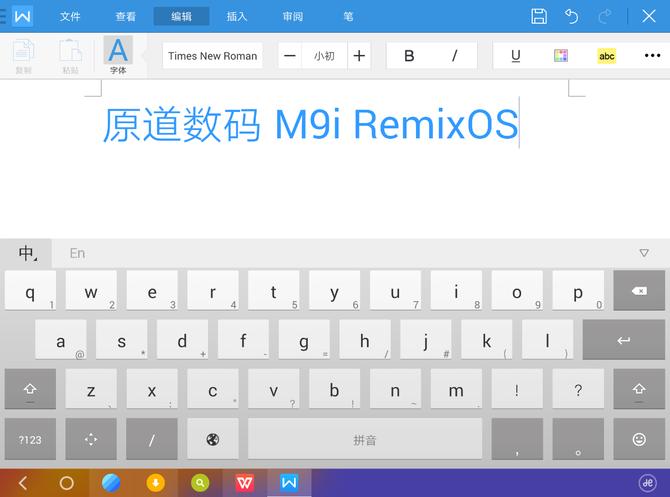The width and height of the screenshot is (670, 497).
Task: Click the paste (粘贴) icon
Action: [71, 56]
